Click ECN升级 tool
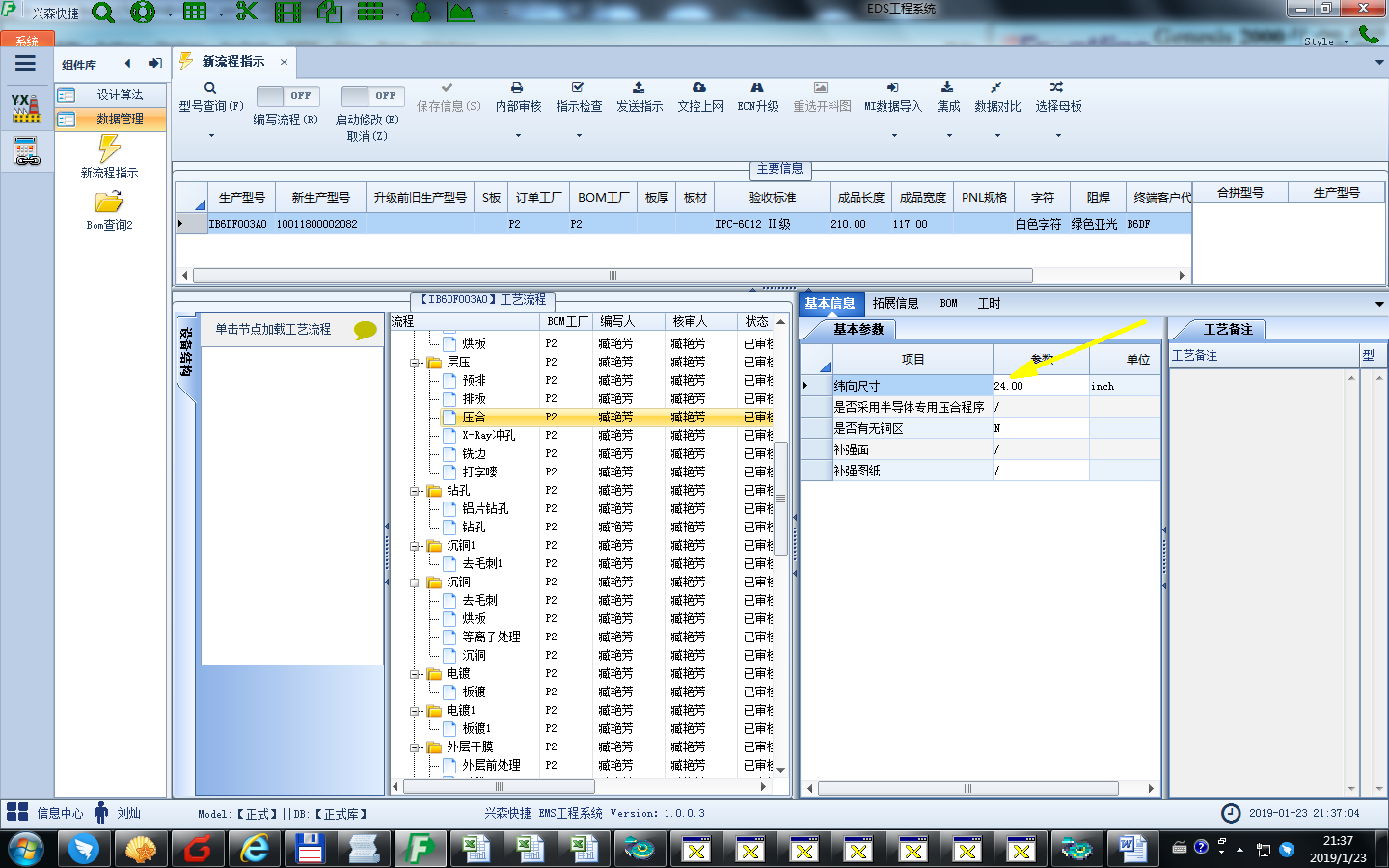Image resolution: width=1389 pixels, height=868 pixels. click(x=758, y=97)
